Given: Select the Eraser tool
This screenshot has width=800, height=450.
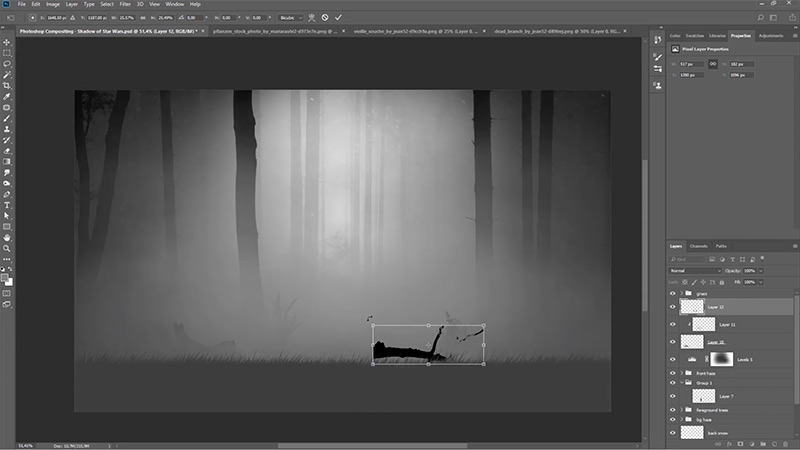Looking at the screenshot, I should click(7, 151).
